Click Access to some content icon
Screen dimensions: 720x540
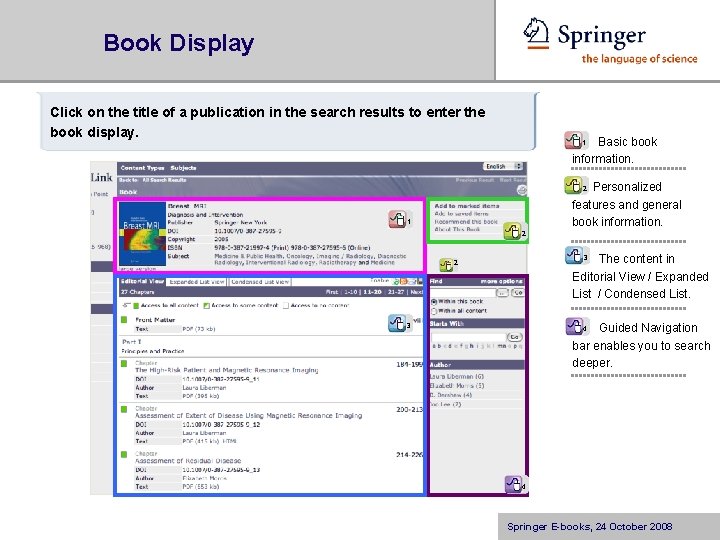pos(207,306)
